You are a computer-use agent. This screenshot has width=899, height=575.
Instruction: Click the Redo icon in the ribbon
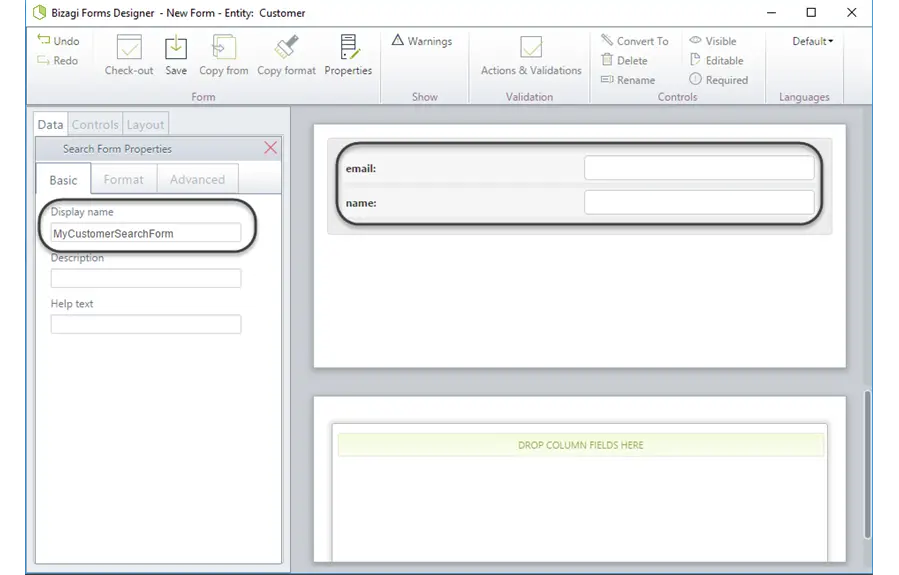44,60
